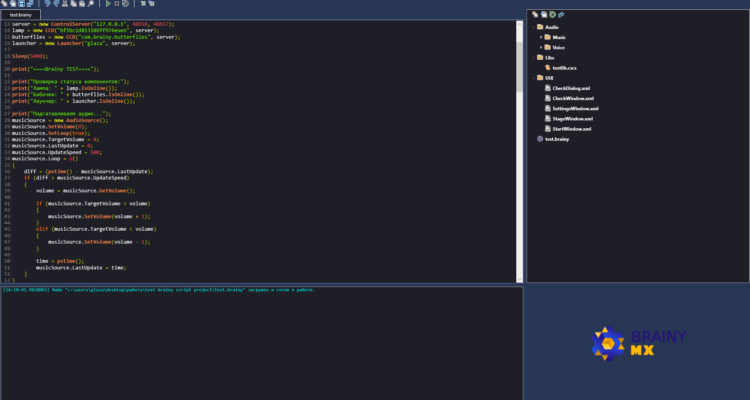Click the last icon in main toolbar

[x=151, y=3]
